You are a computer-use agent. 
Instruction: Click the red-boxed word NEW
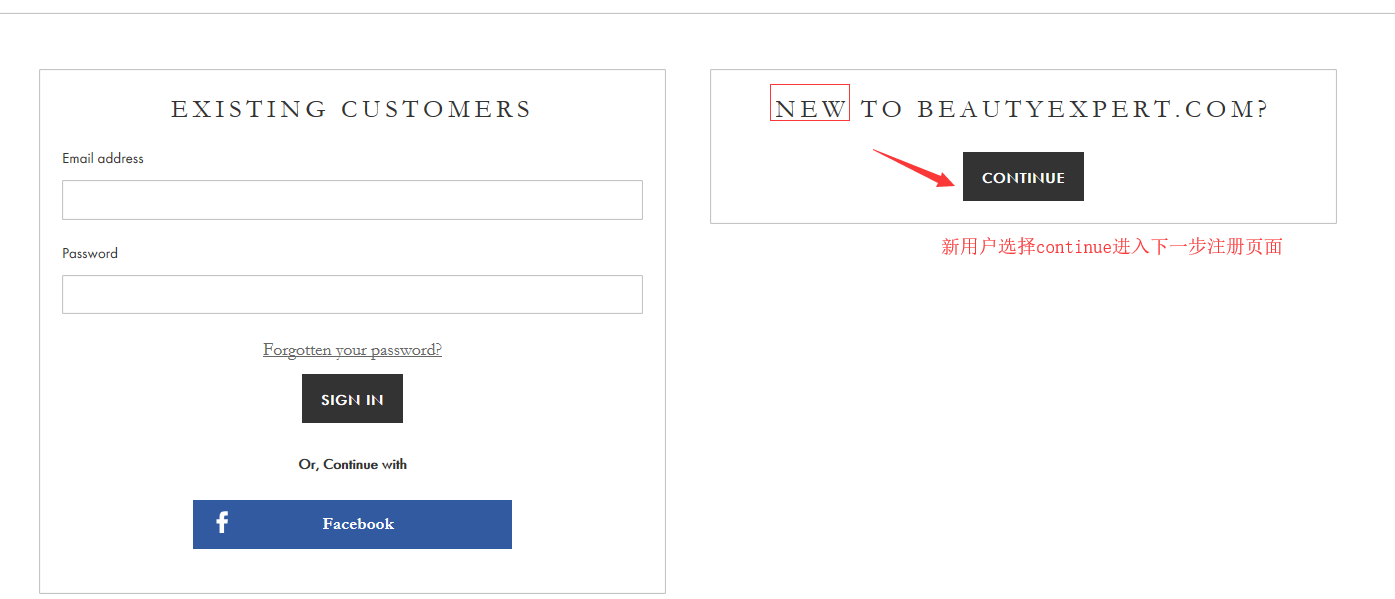pyautogui.click(x=810, y=108)
